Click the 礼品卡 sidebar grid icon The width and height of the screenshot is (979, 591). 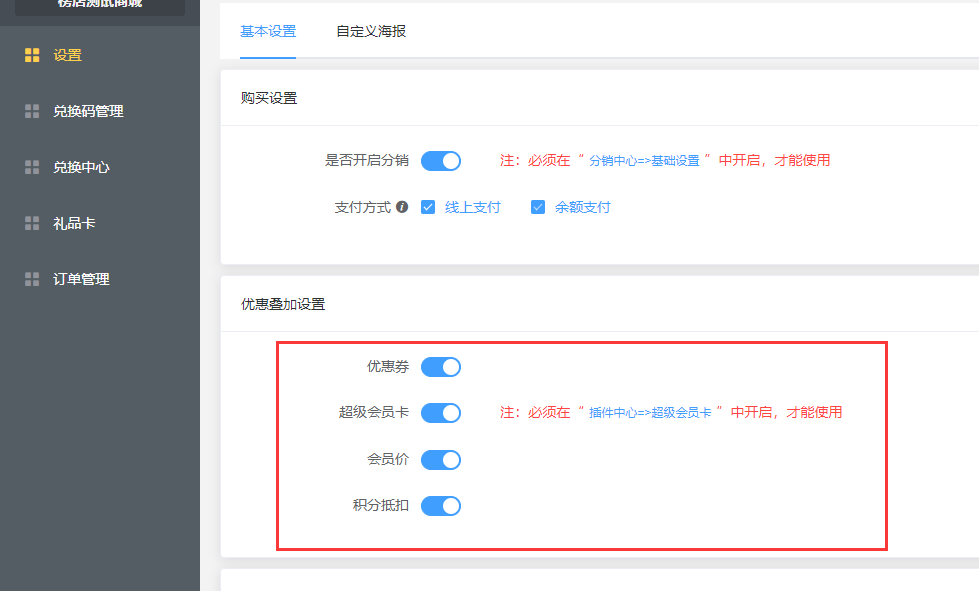coord(32,223)
